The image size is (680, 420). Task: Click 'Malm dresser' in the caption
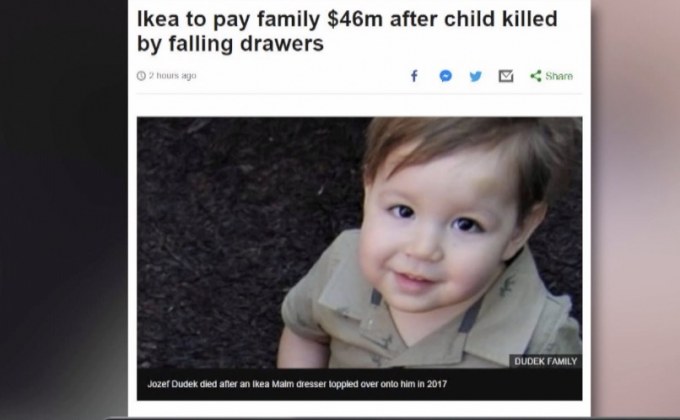tap(299, 384)
